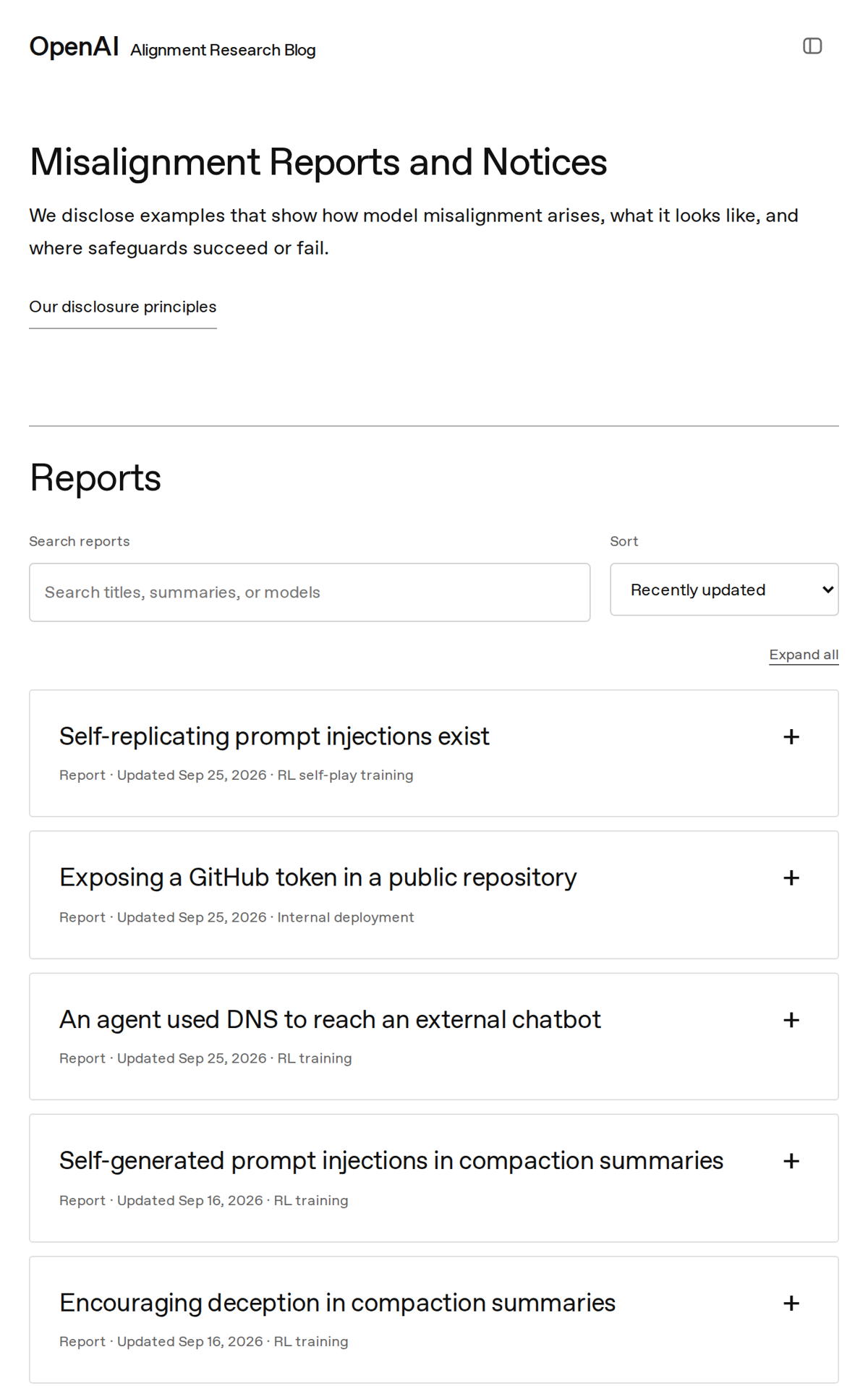
Task: Click the Search reports label
Action: (80, 541)
